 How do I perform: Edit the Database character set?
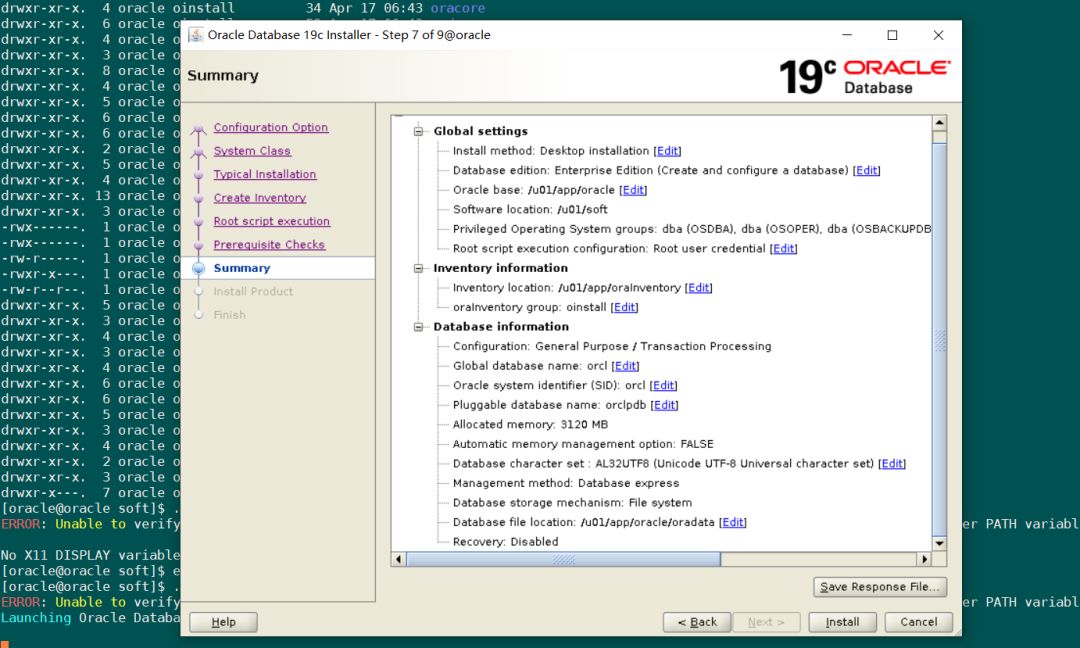point(892,463)
